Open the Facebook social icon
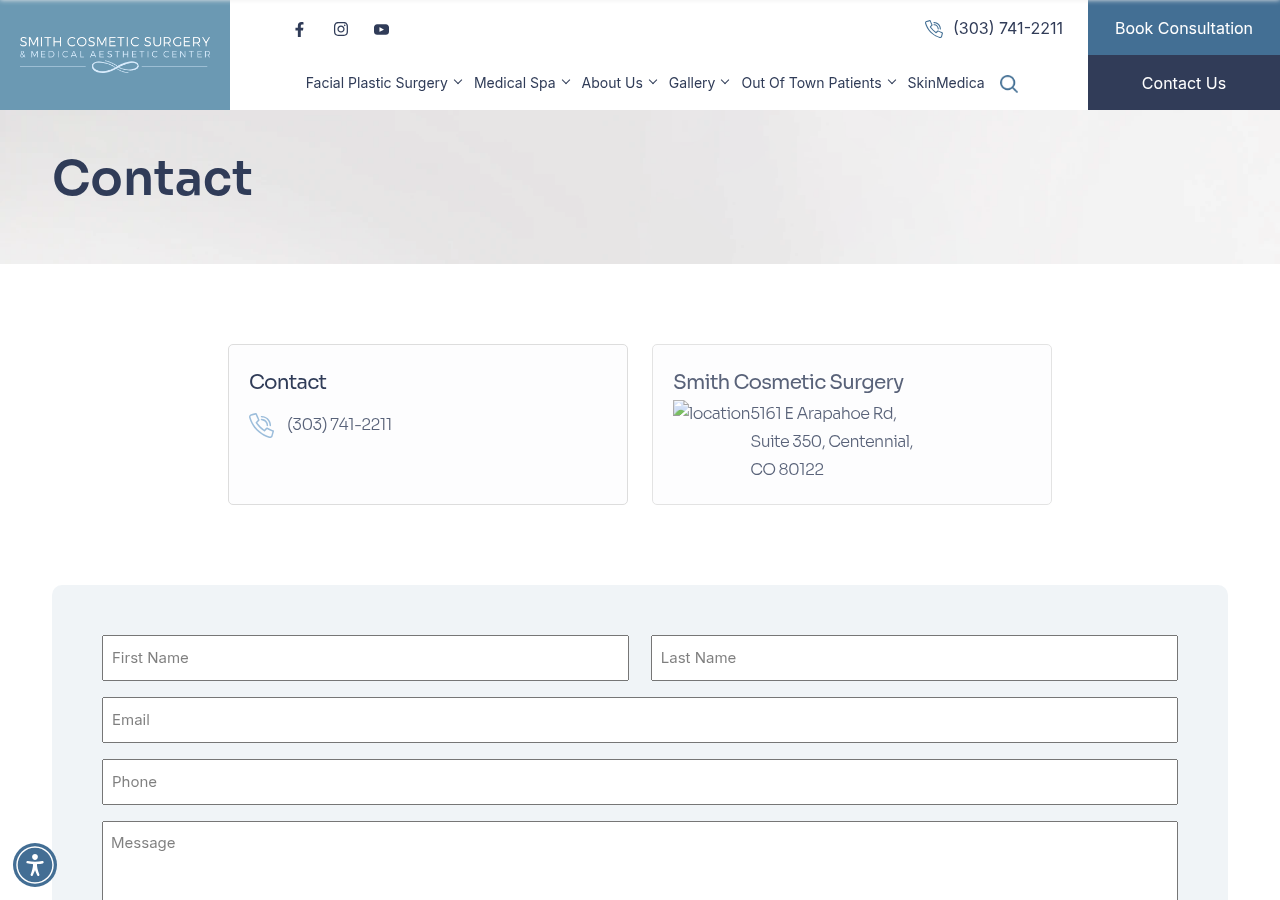This screenshot has width=1280, height=900. [x=299, y=29]
